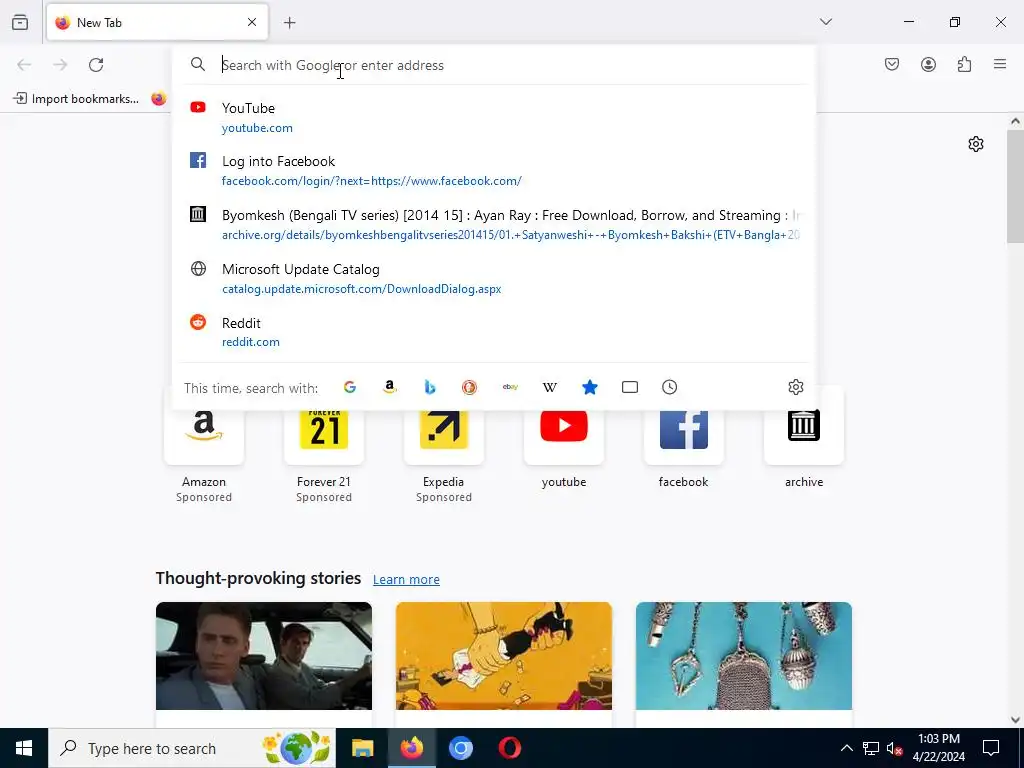Search this time with Amazon icon
Viewport: 1024px width, 768px height.
click(x=390, y=387)
